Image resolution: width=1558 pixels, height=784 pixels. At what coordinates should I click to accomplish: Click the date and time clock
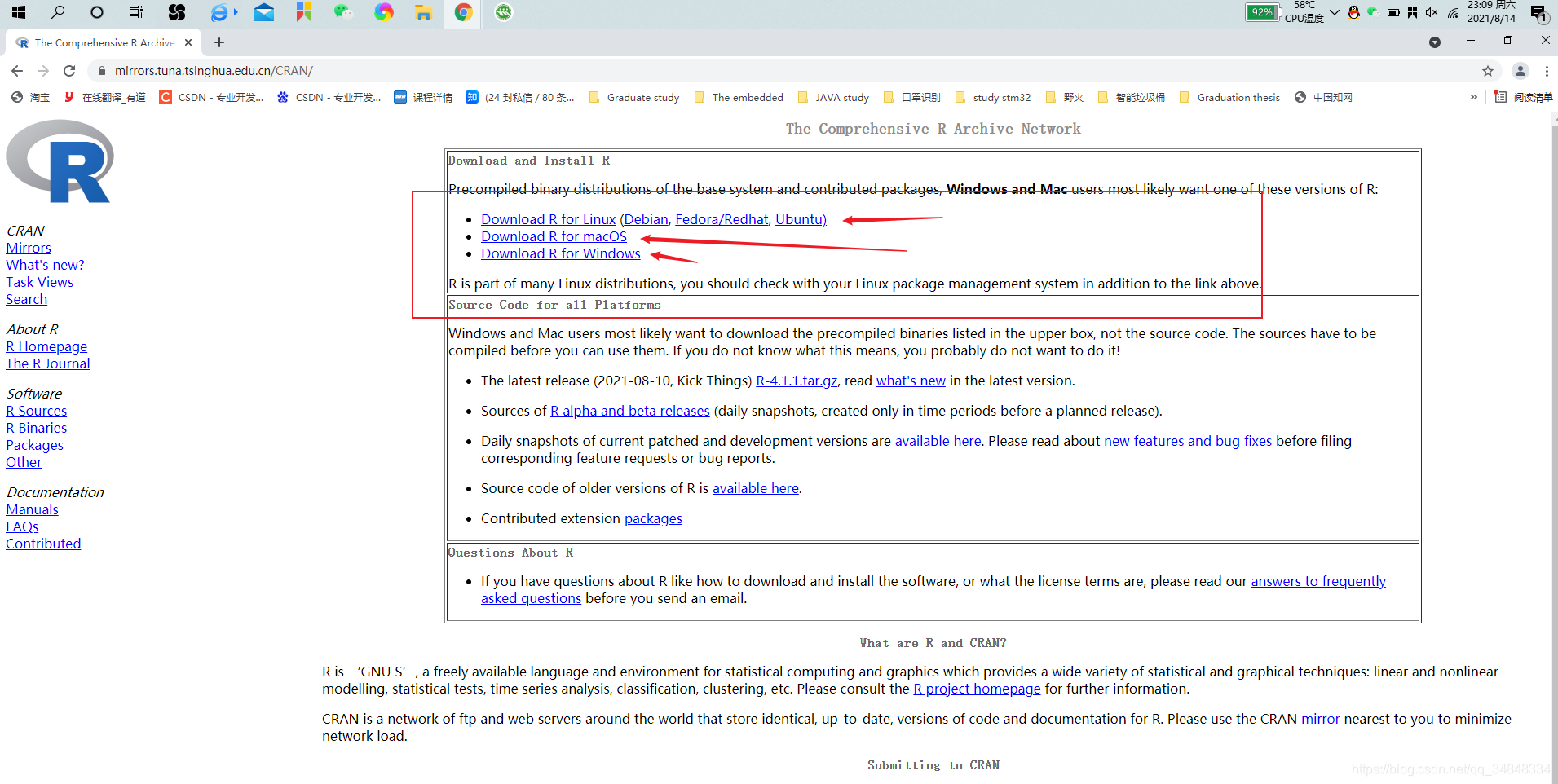coord(1491,12)
